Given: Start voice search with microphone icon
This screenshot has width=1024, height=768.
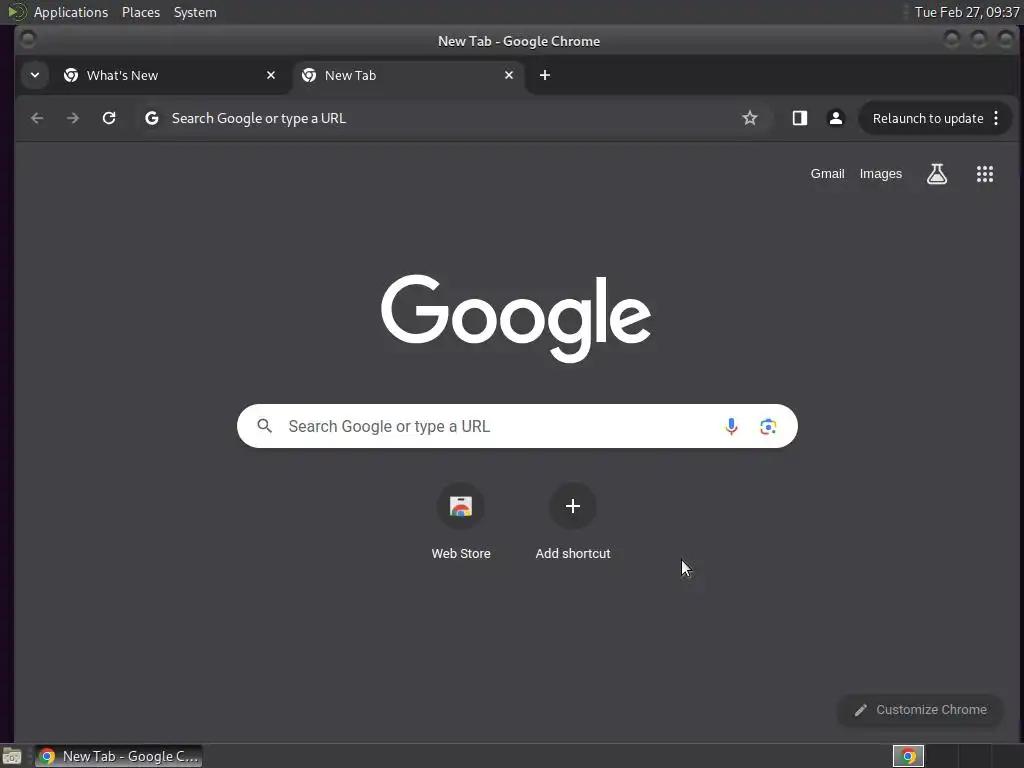Looking at the screenshot, I should (x=731, y=426).
